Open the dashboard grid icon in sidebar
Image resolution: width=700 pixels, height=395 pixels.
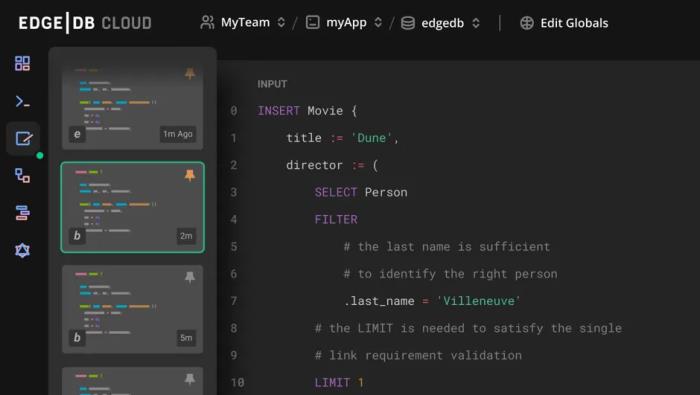coord(22,63)
